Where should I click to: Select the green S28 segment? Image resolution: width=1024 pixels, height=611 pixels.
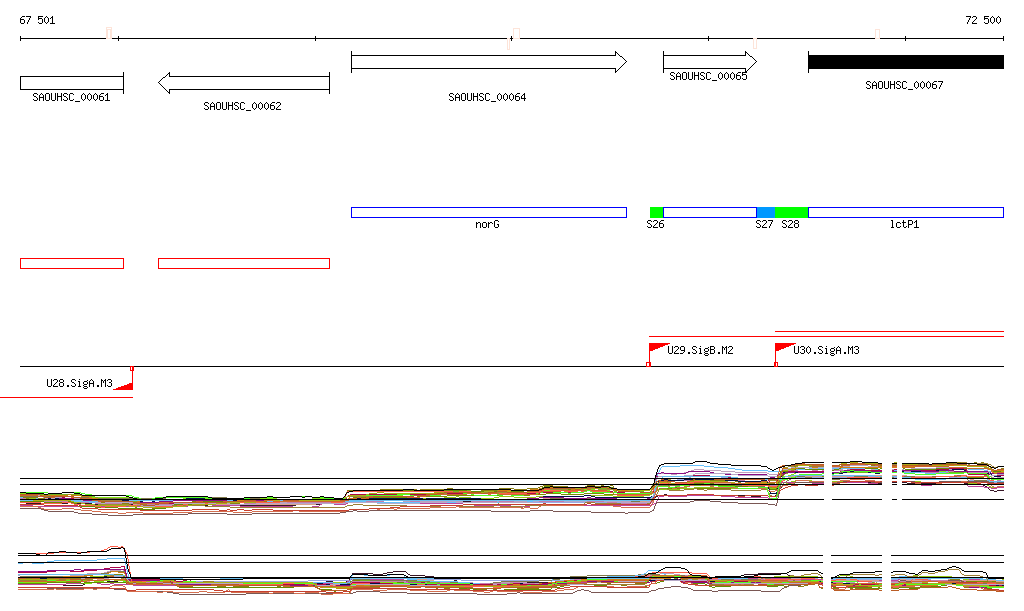(792, 212)
